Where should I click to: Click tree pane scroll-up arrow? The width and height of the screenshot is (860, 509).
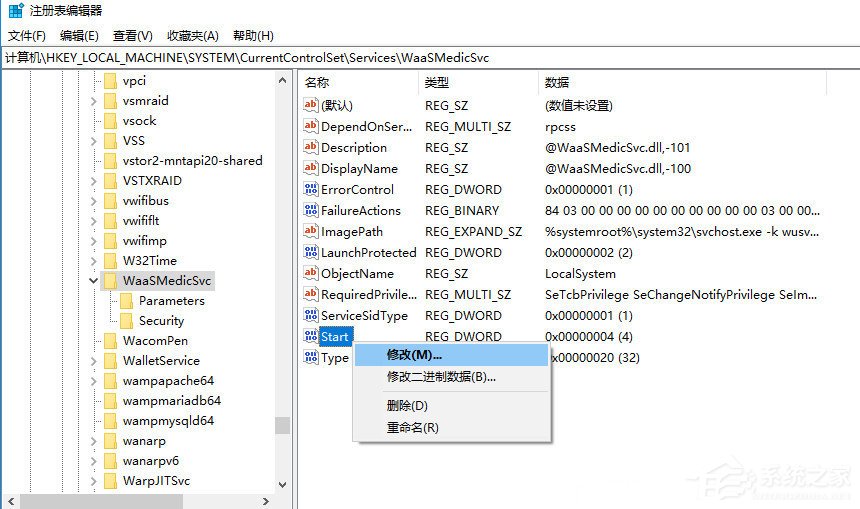tap(282, 81)
